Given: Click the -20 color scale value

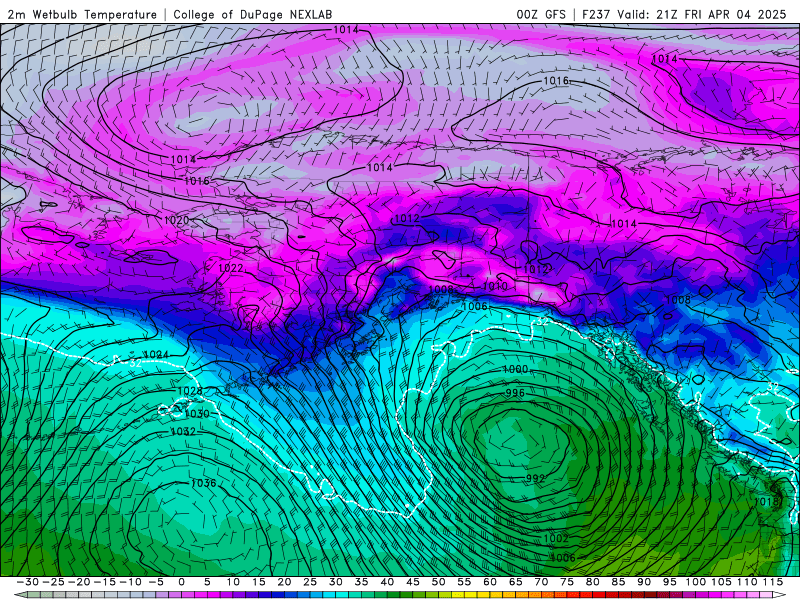Looking at the screenshot, I should tap(79, 582).
